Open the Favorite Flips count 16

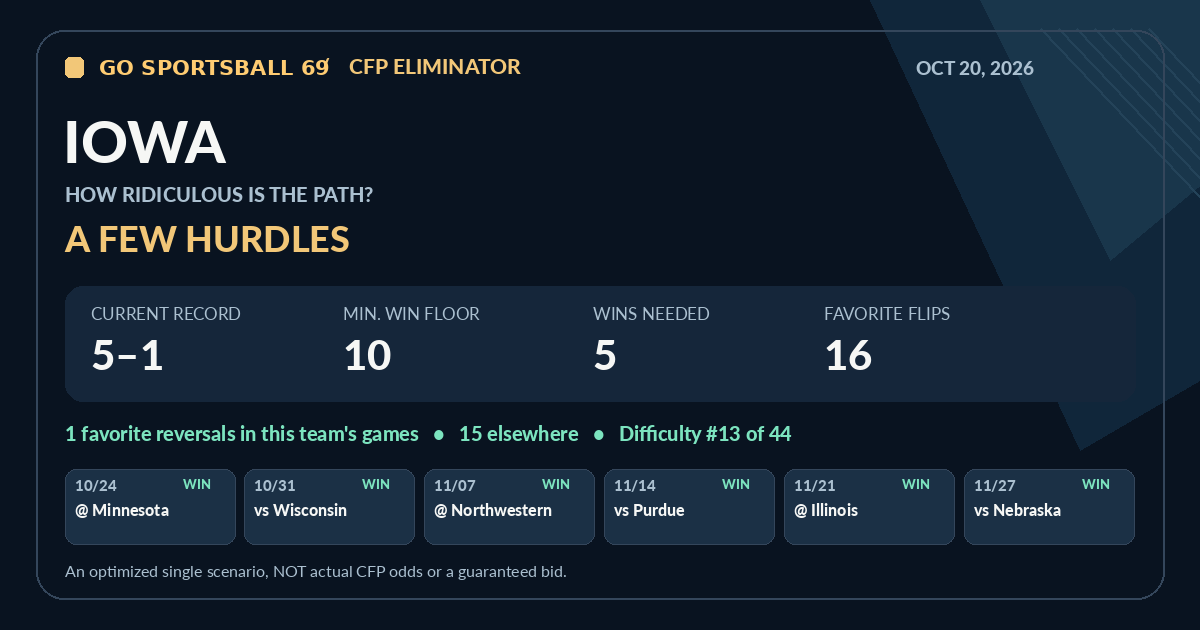click(887, 340)
